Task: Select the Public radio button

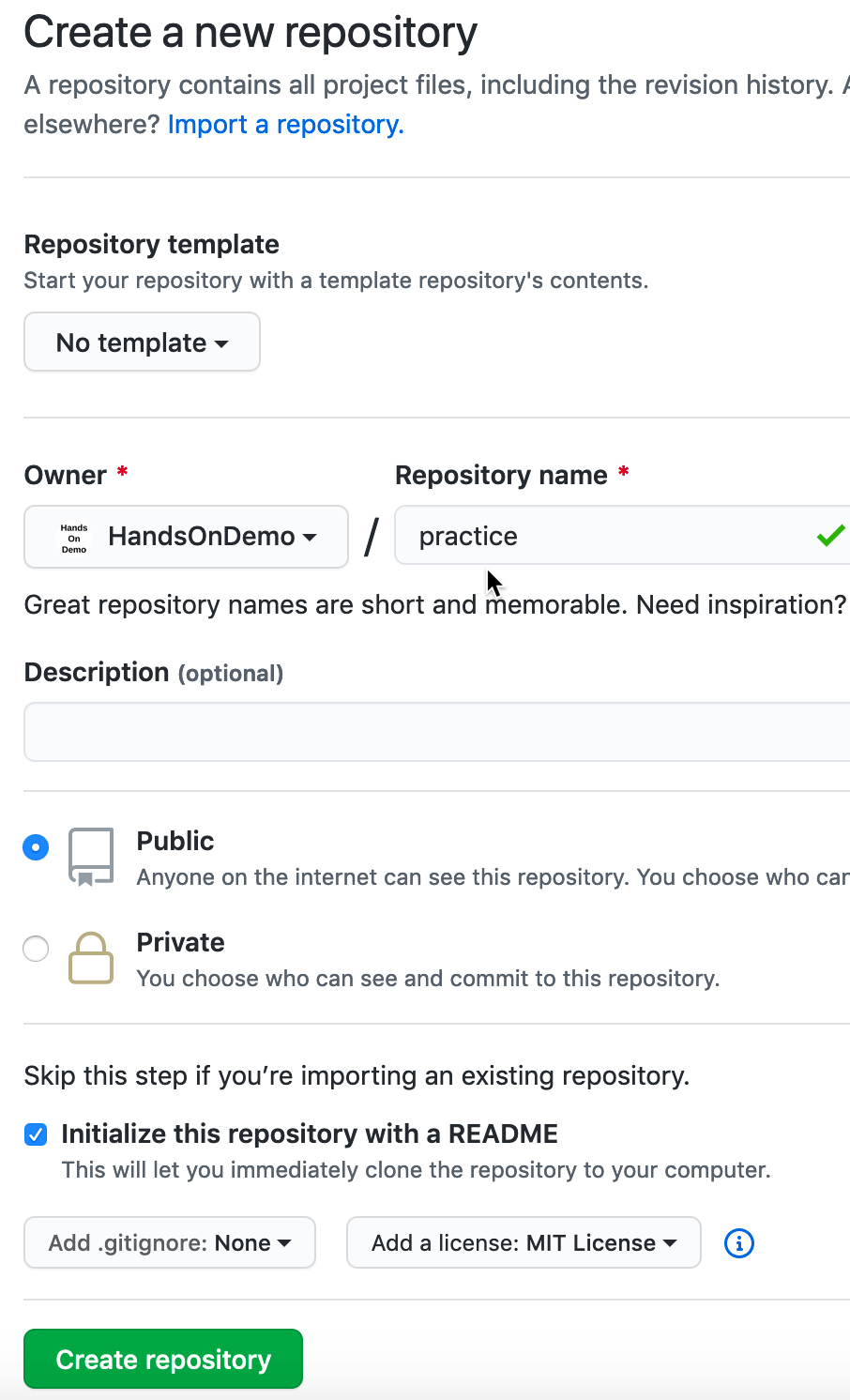Action: pyautogui.click(x=35, y=846)
